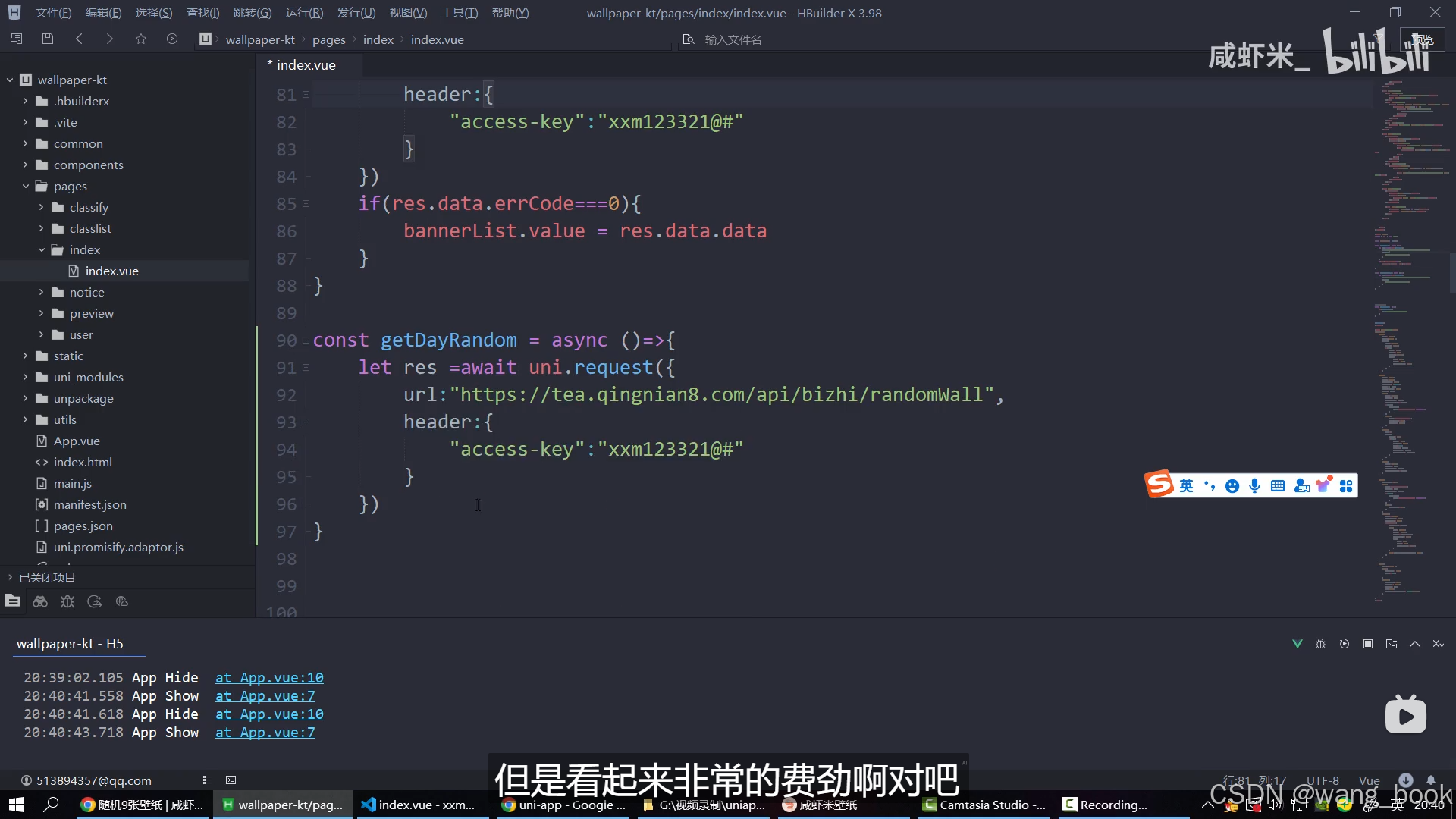Image resolution: width=1456 pixels, height=819 pixels.
Task: Toggle code fold at line 90
Action: pyautogui.click(x=306, y=340)
